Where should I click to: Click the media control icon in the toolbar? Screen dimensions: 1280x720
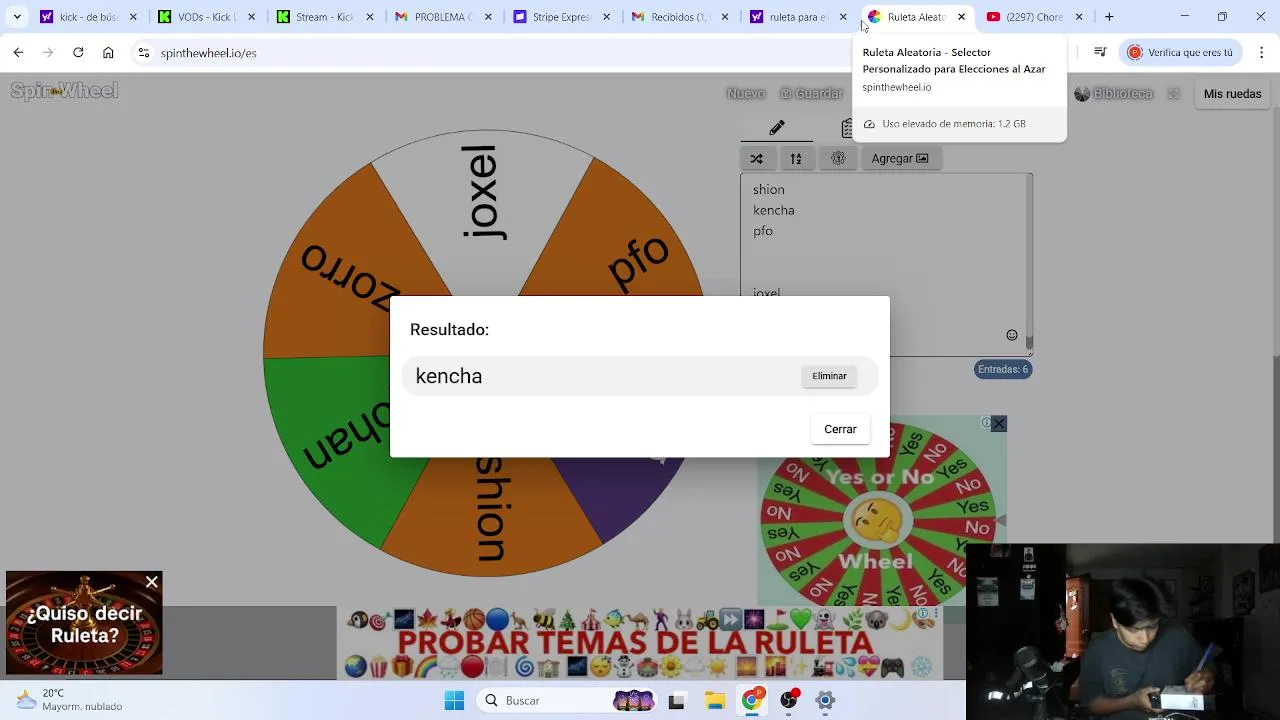(x=1100, y=52)
